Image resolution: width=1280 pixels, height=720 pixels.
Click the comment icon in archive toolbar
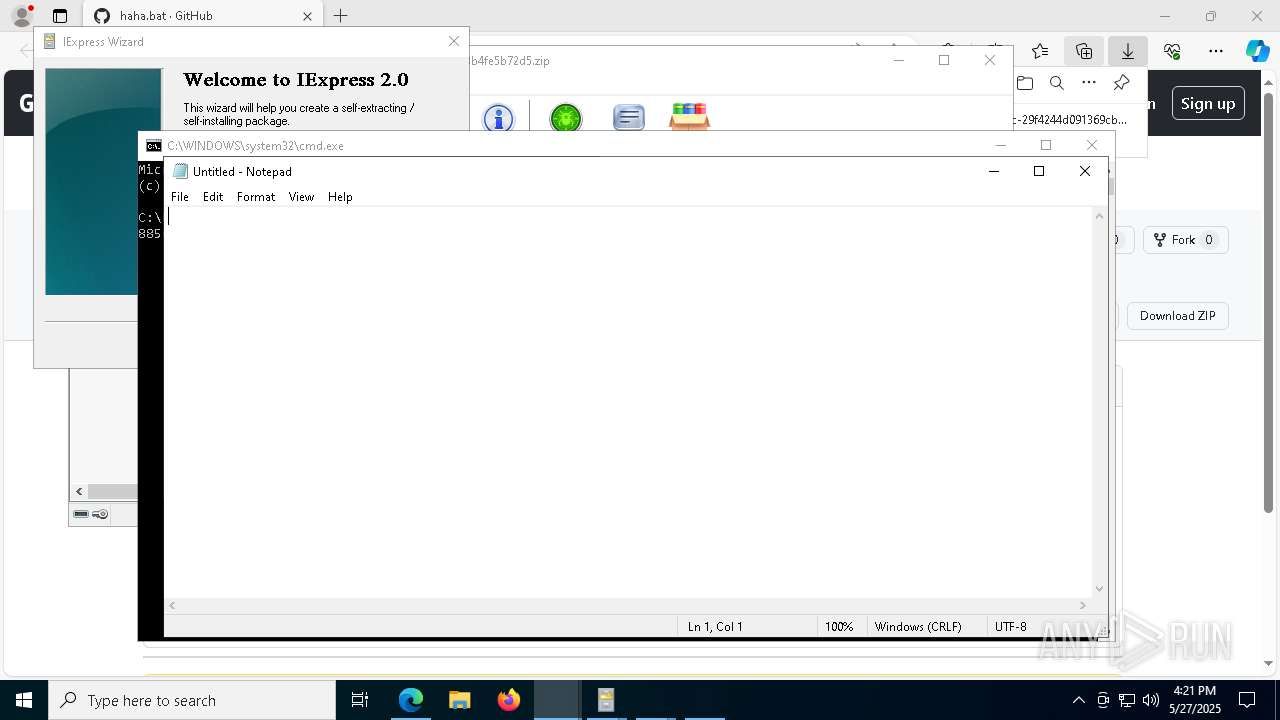click(x=628, y=118)
